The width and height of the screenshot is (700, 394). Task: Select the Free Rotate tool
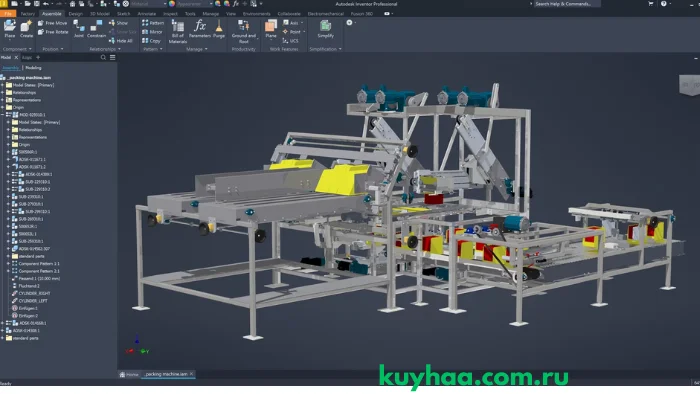(53, 32)
